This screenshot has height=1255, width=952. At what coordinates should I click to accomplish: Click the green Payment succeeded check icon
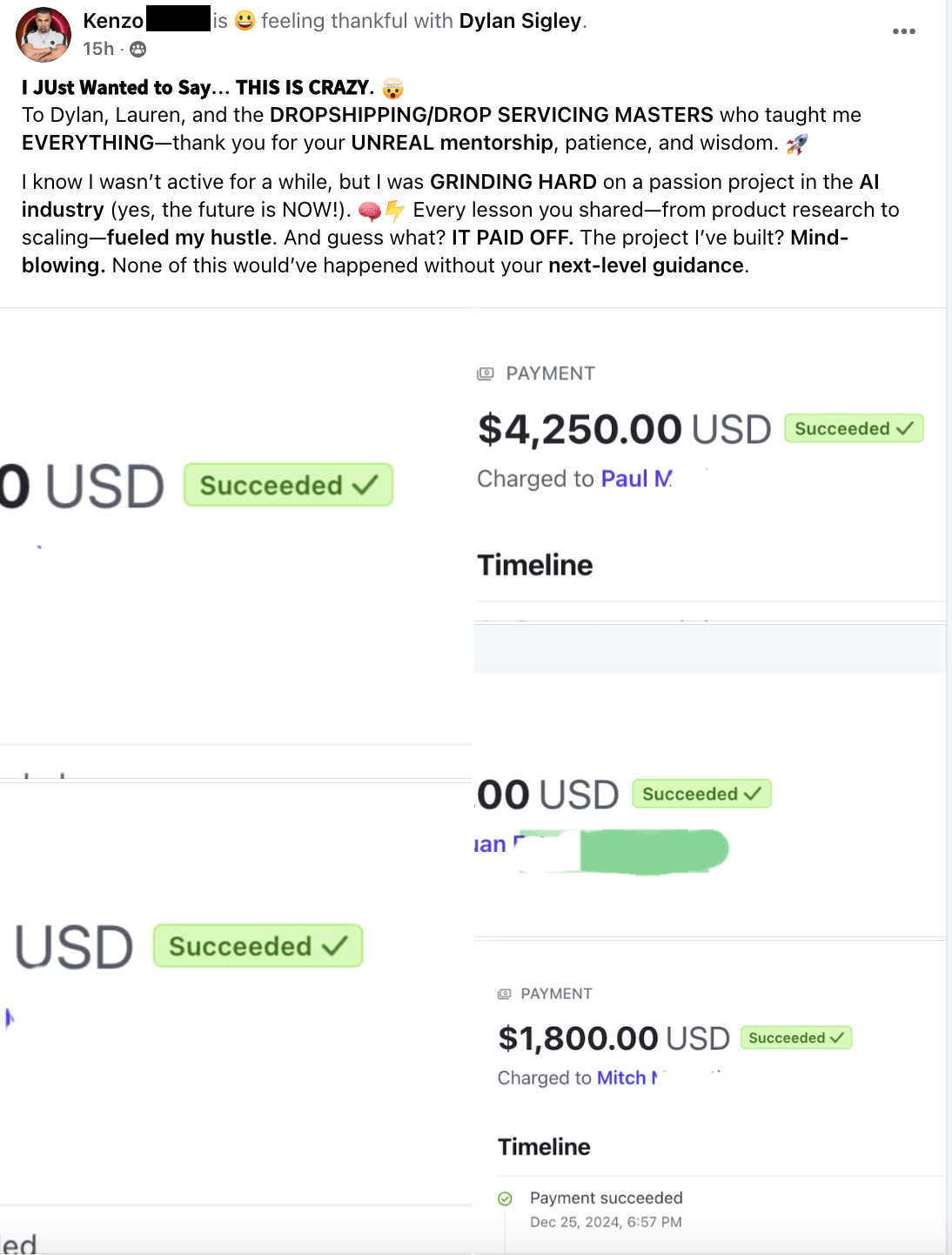505,1198
